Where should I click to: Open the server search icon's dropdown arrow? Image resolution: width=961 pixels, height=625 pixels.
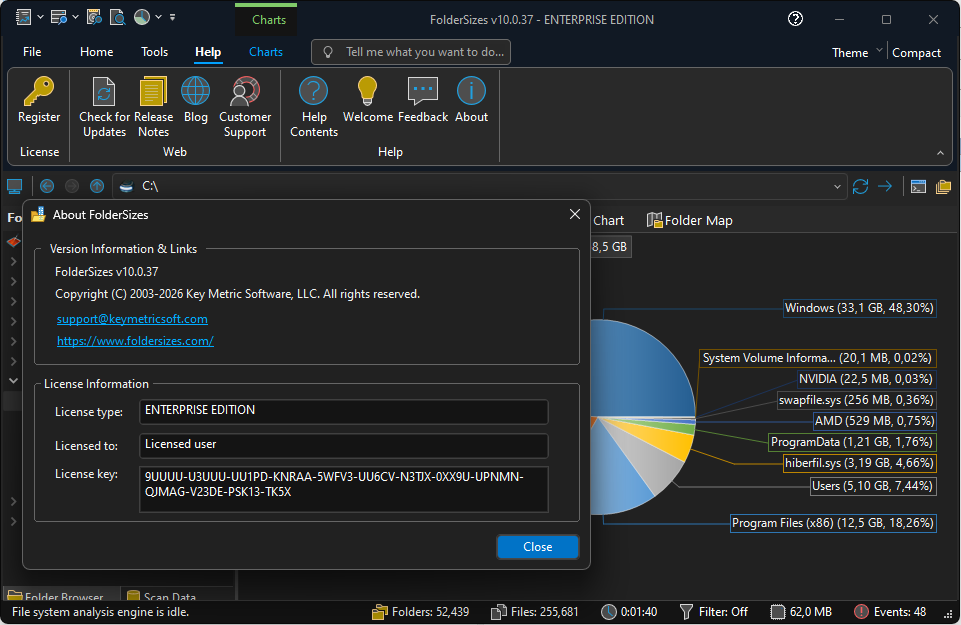75,18
